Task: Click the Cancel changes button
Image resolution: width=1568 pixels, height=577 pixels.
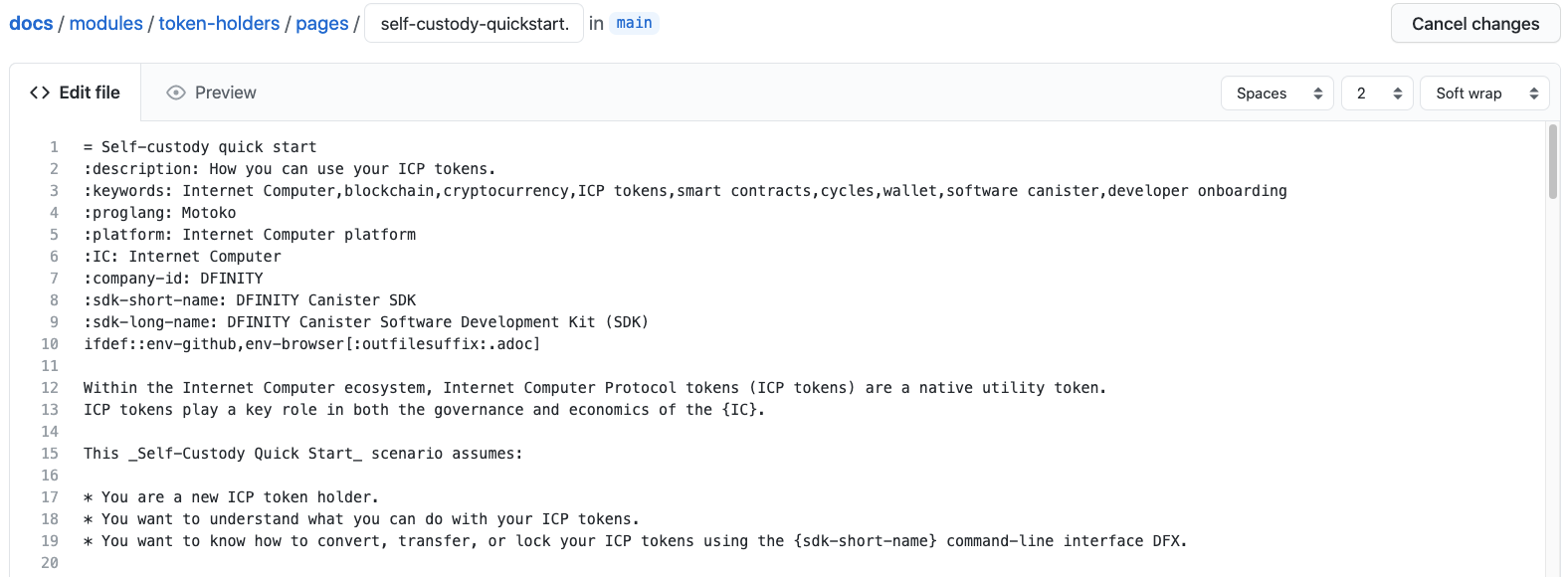Action: point(1475,23)
